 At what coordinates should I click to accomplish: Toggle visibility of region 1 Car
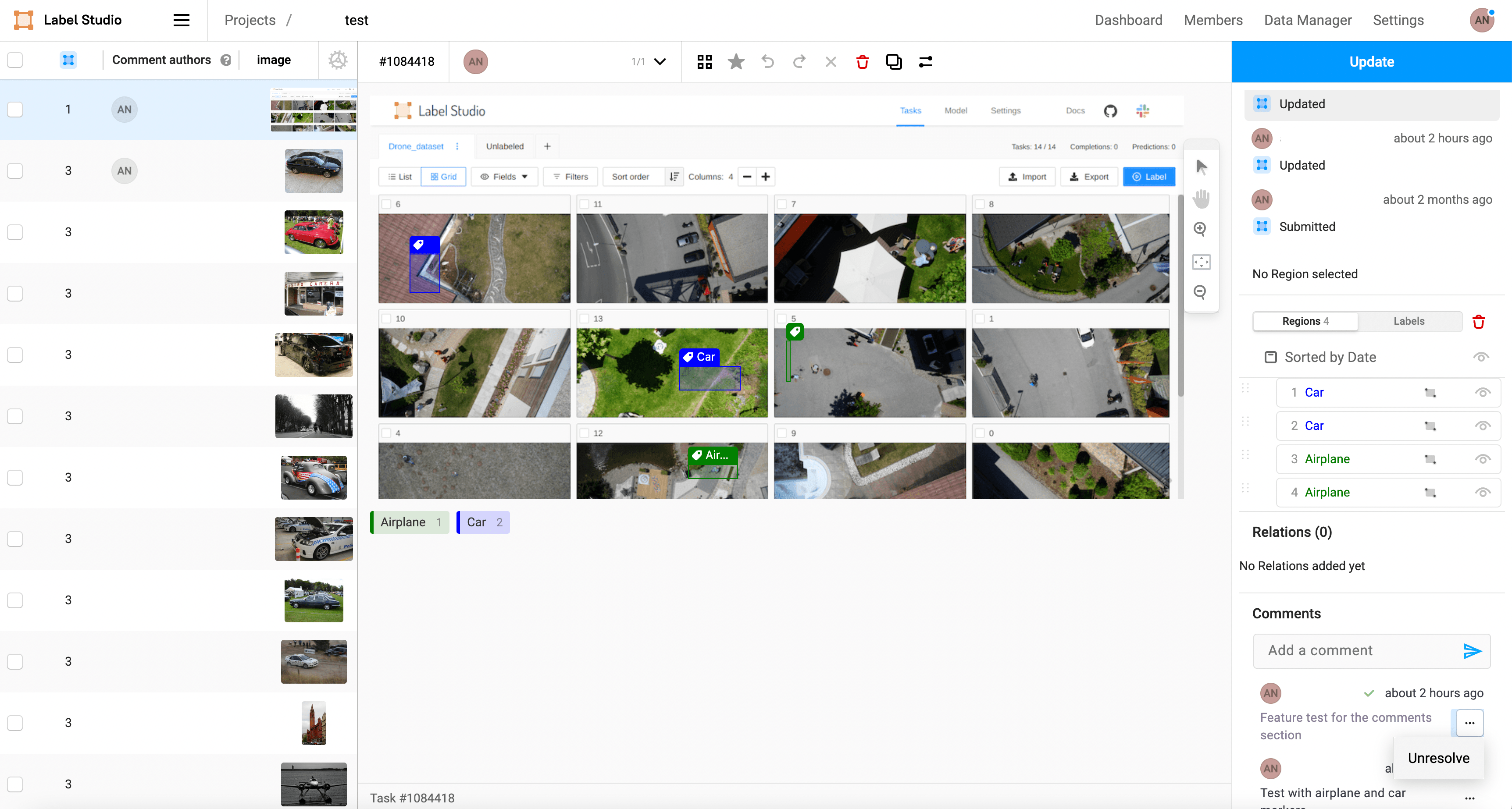[x=1482, y=393]
